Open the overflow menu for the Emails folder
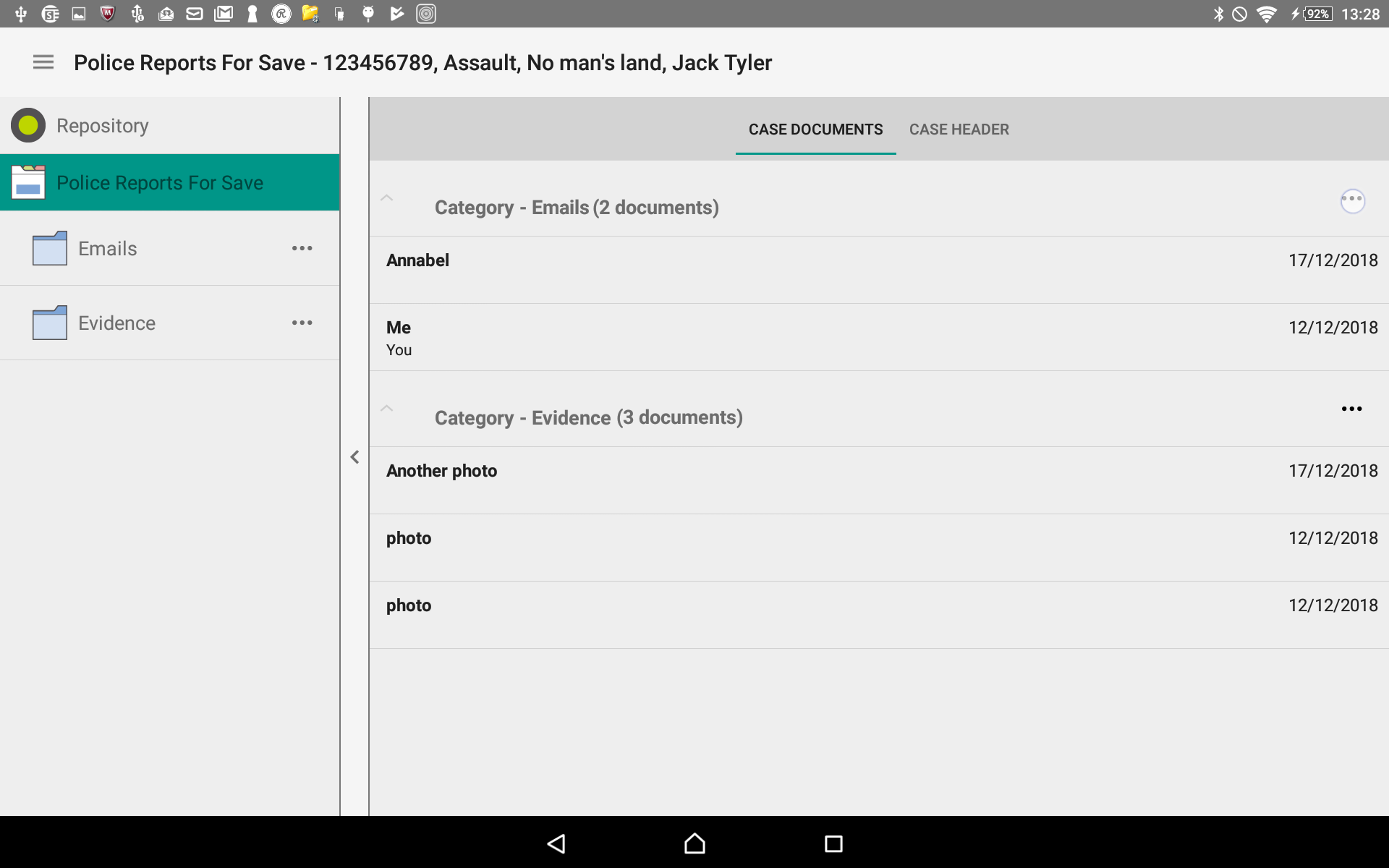The width and height of the screenshot is (1389, 868). 302,248
